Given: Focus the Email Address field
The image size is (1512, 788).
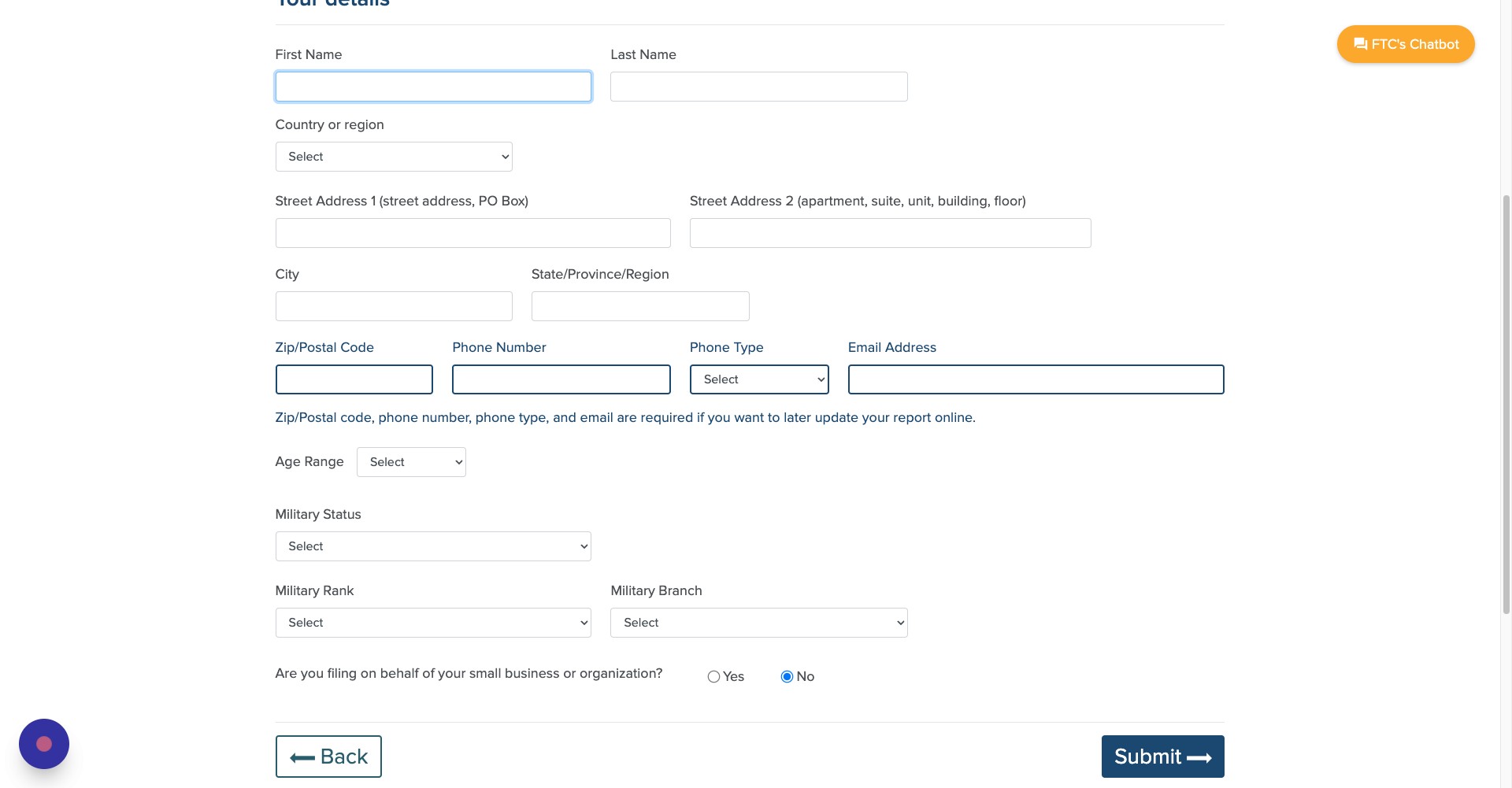Looking at the screenshot, I should [1036, 379].
